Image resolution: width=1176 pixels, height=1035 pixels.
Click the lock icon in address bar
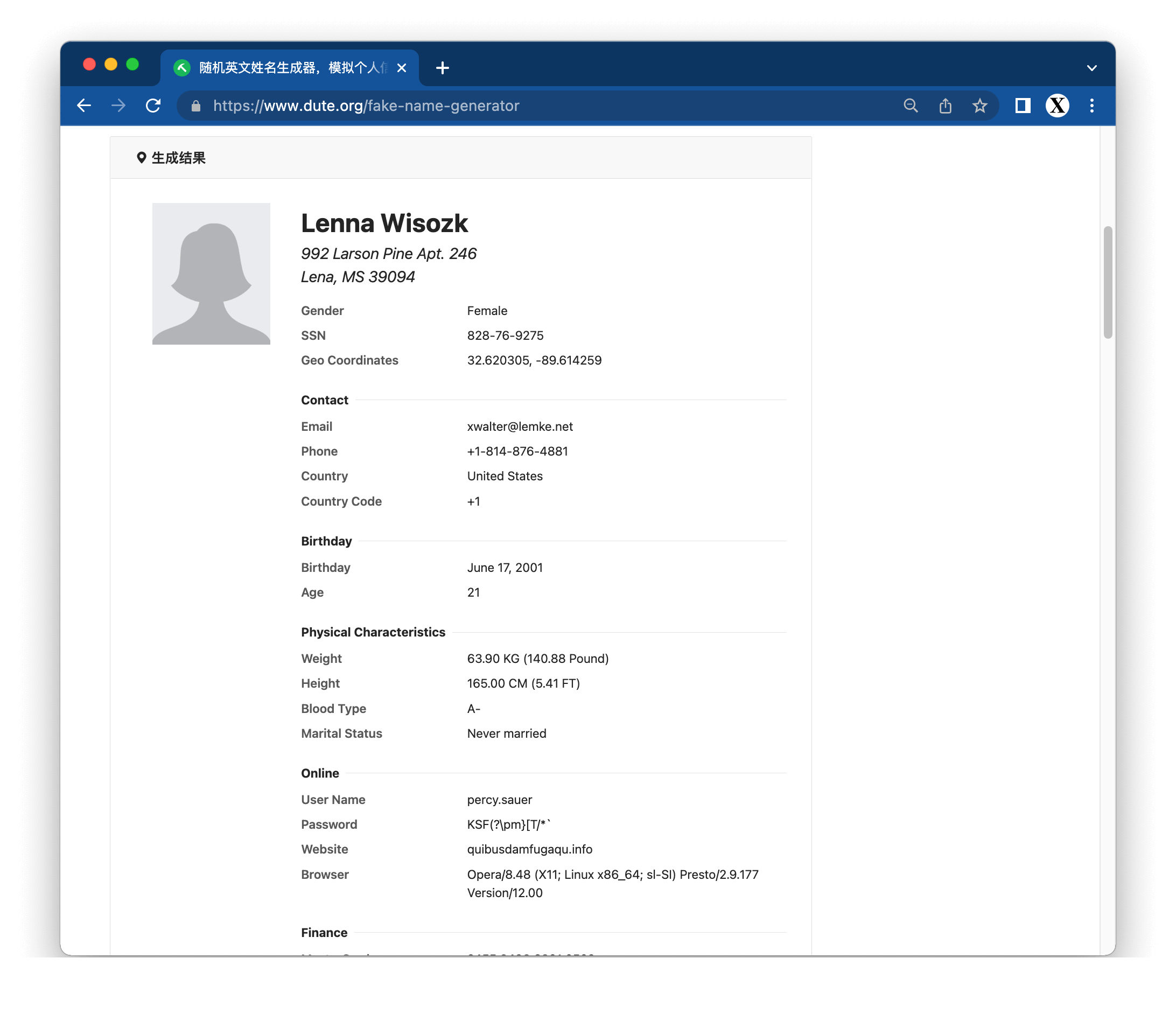(x=195, y=106)
